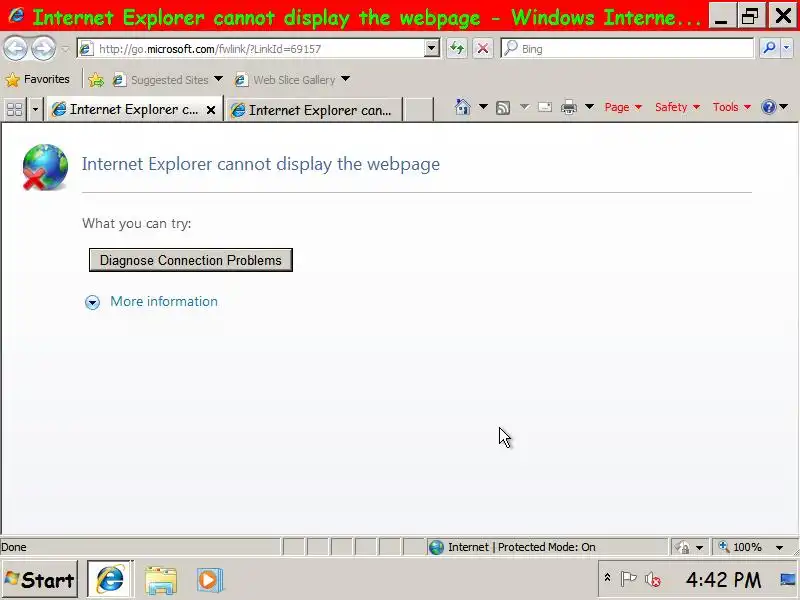The width and height of the screenshot is (800, 600).
Task: Open the Safety menu
Action: point(677,107)
